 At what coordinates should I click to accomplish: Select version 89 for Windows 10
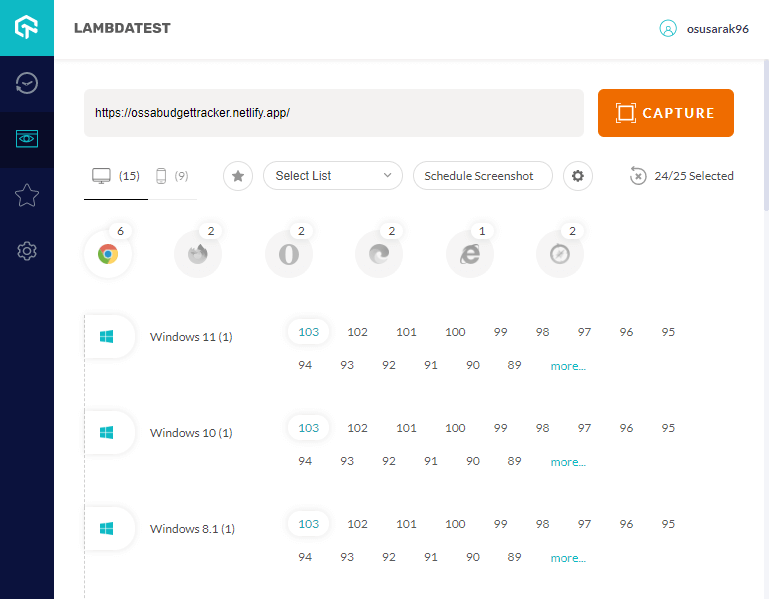tap(514, 461)
